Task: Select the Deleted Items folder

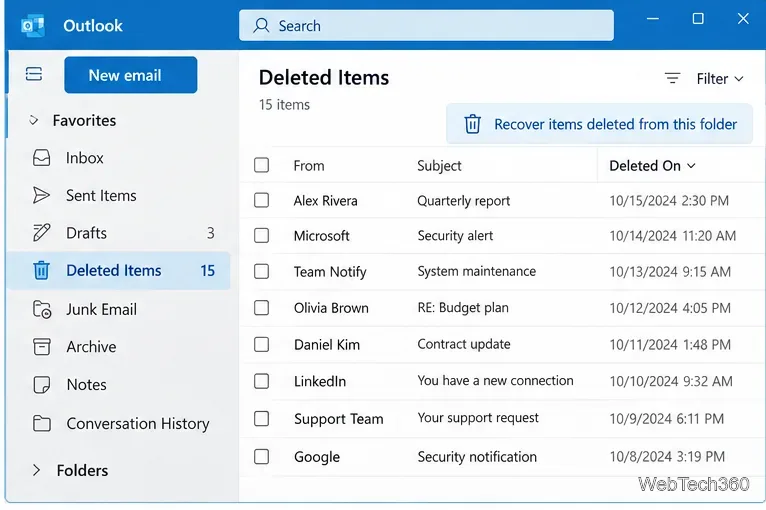Action: pyautogui.click(x=118, y=271)
